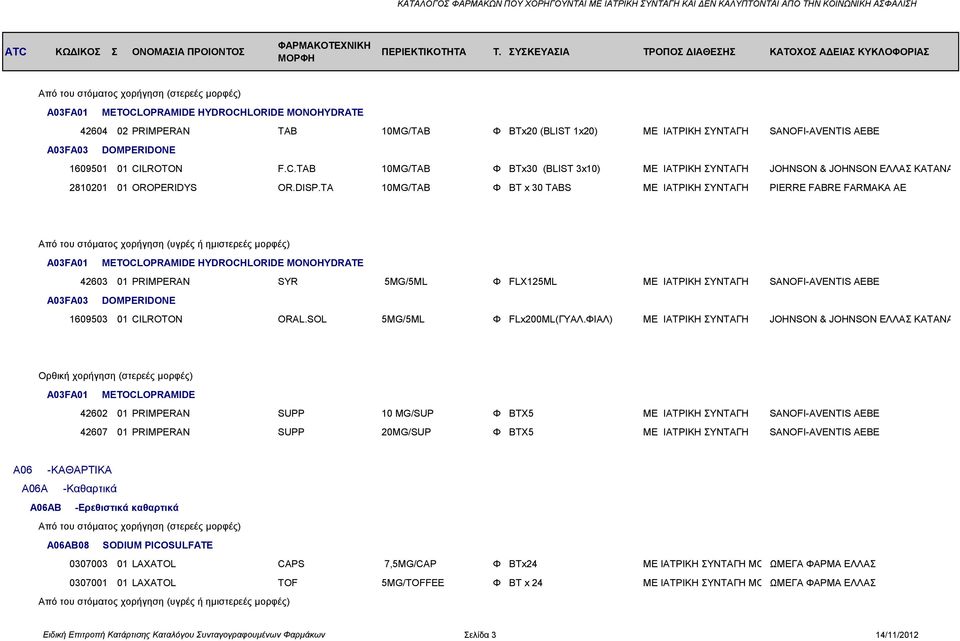
Task: Click the TOF form cell
Action: [x=287, y=583]
